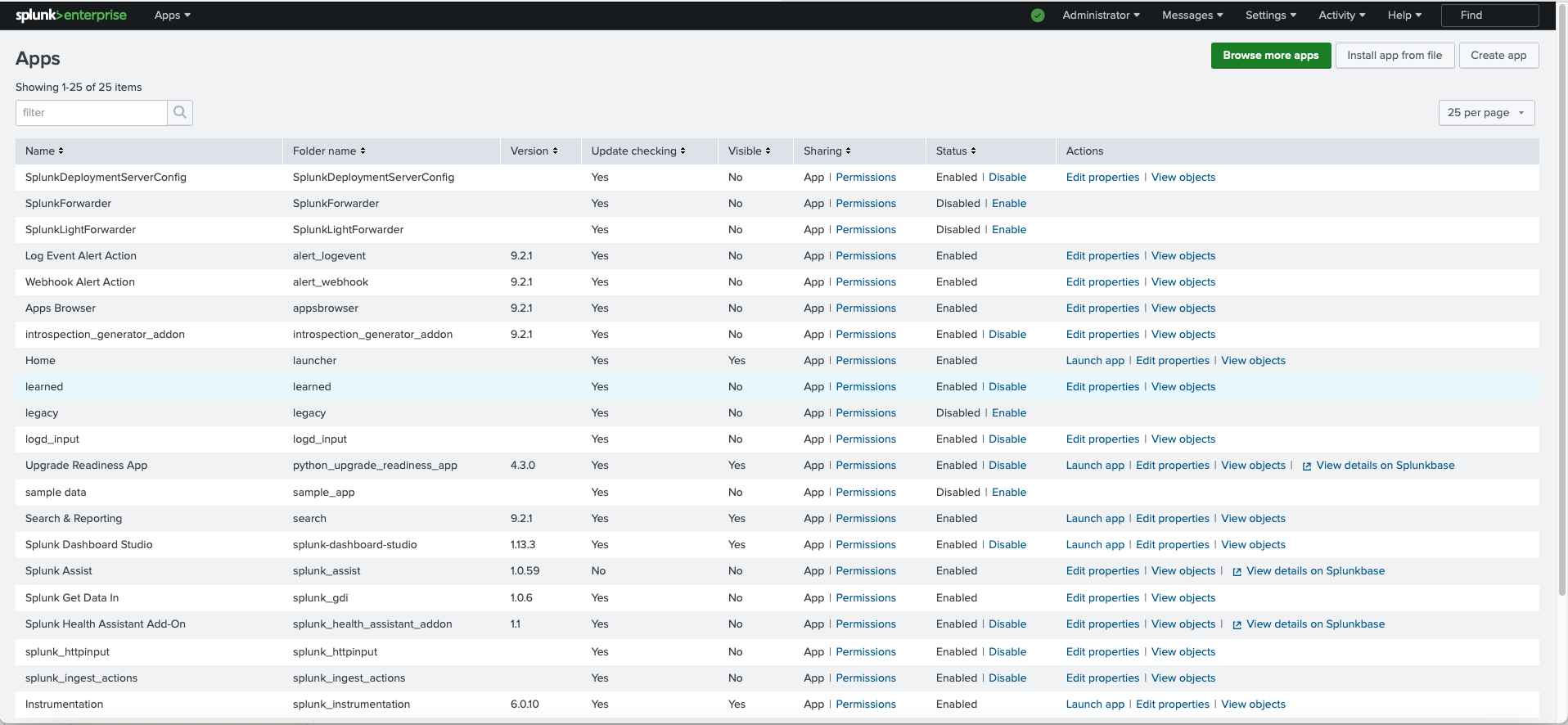
Task: Sort by Status column
Action: [x=956, y=151]
